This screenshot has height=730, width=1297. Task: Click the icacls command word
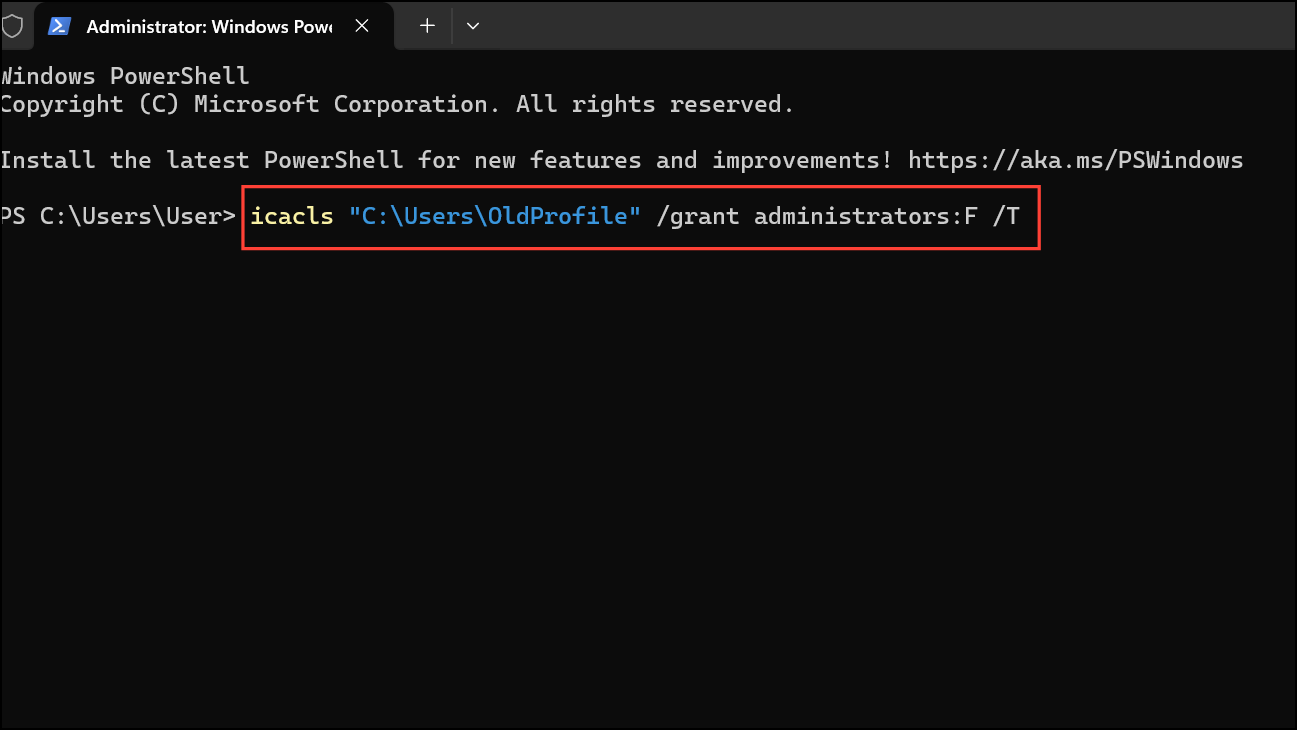[292, 216]
